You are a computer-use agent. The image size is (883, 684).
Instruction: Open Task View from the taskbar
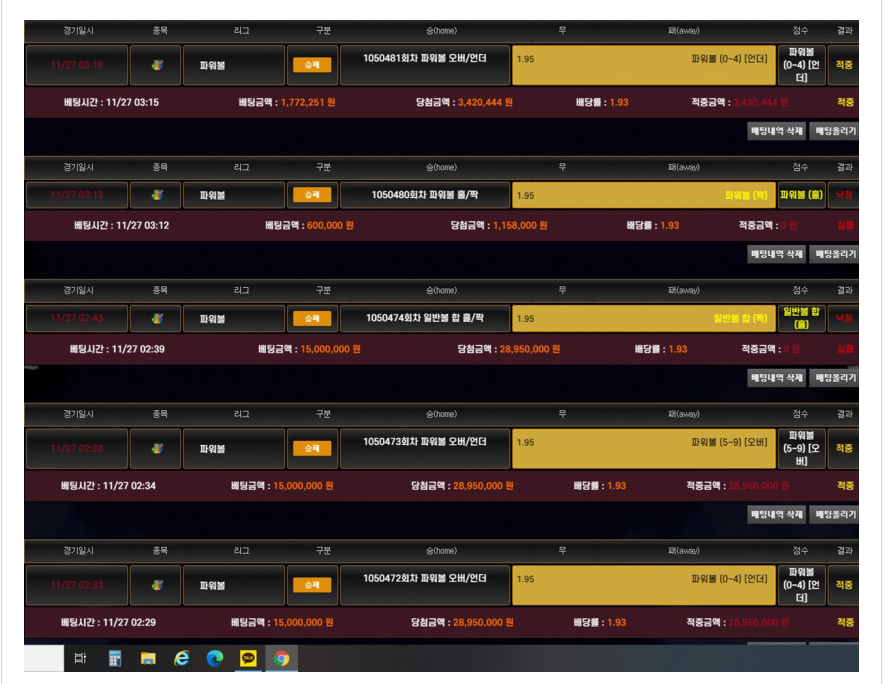point(81,658)
